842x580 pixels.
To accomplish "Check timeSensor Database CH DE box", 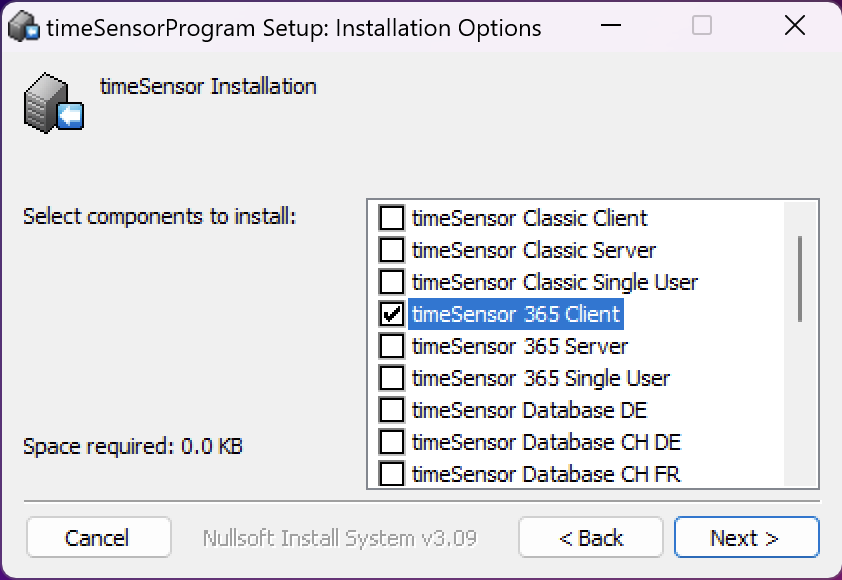I will 391,442.
